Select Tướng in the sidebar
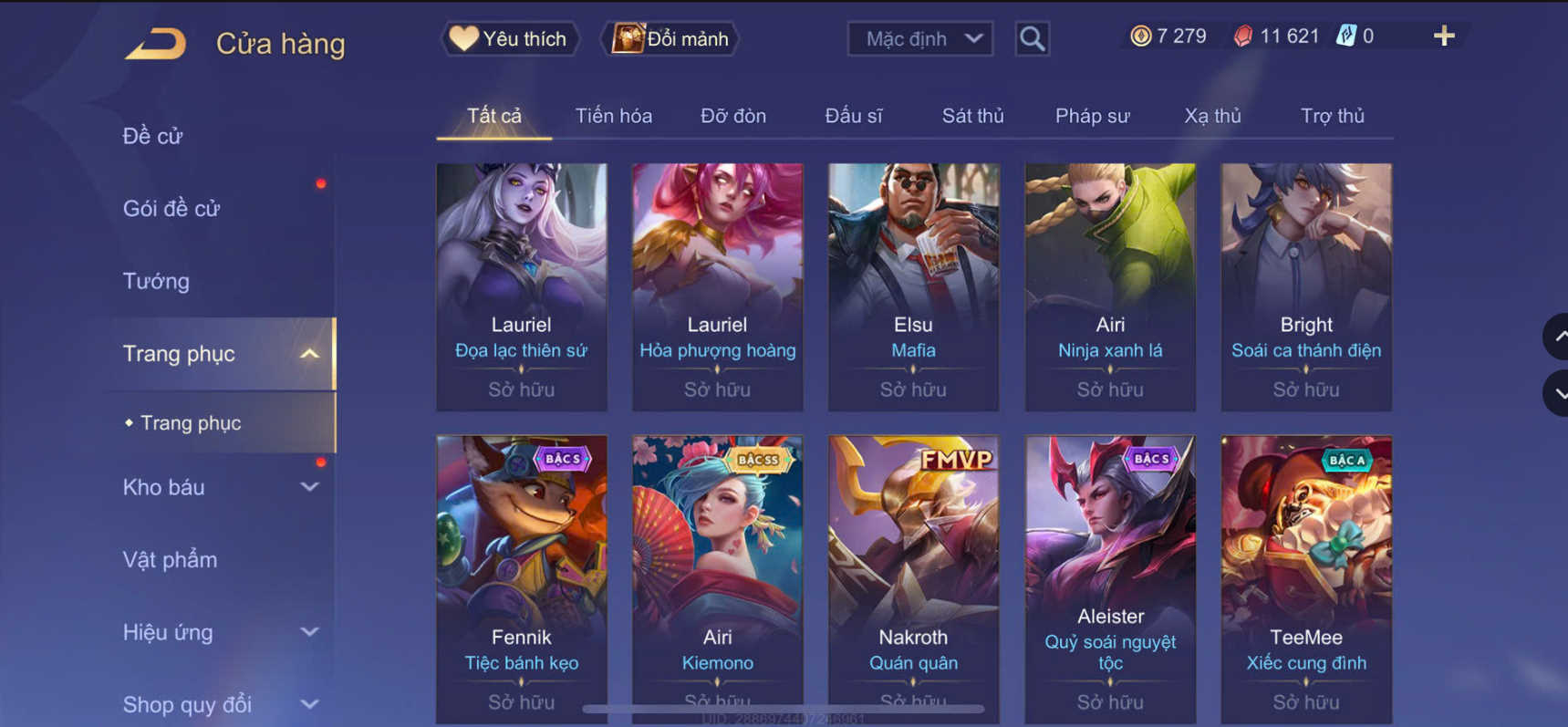Viewport: 1568px width, 727px height. (x=156, y=281)
